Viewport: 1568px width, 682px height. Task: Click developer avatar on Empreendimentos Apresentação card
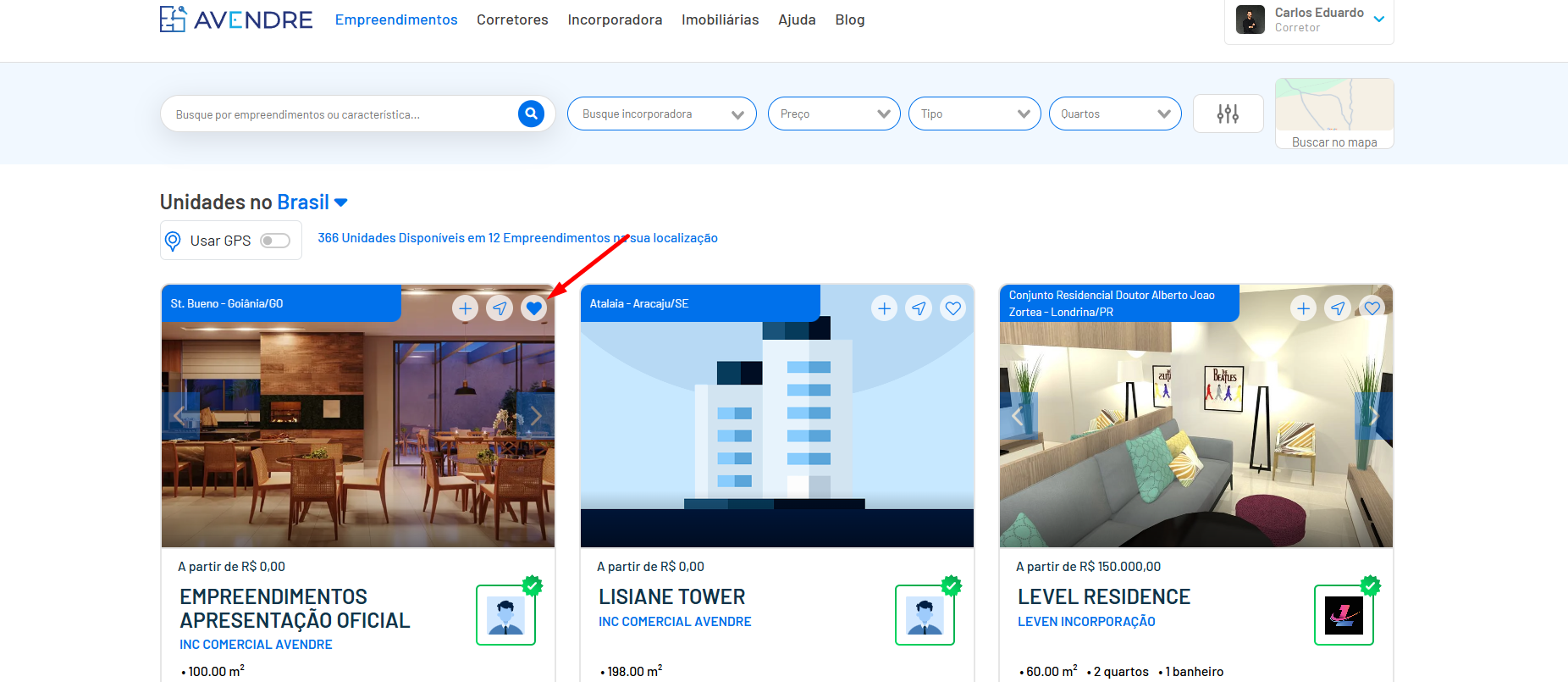click(x=505, y=615)
